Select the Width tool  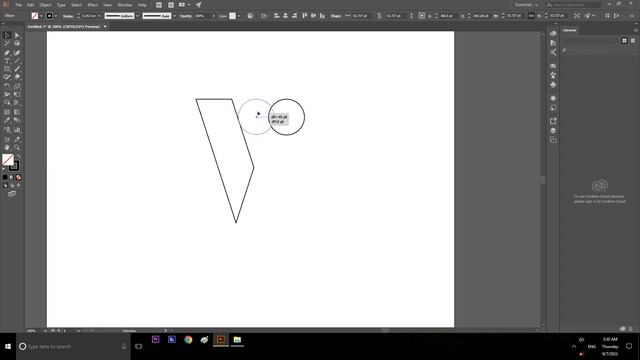point(7,94)
